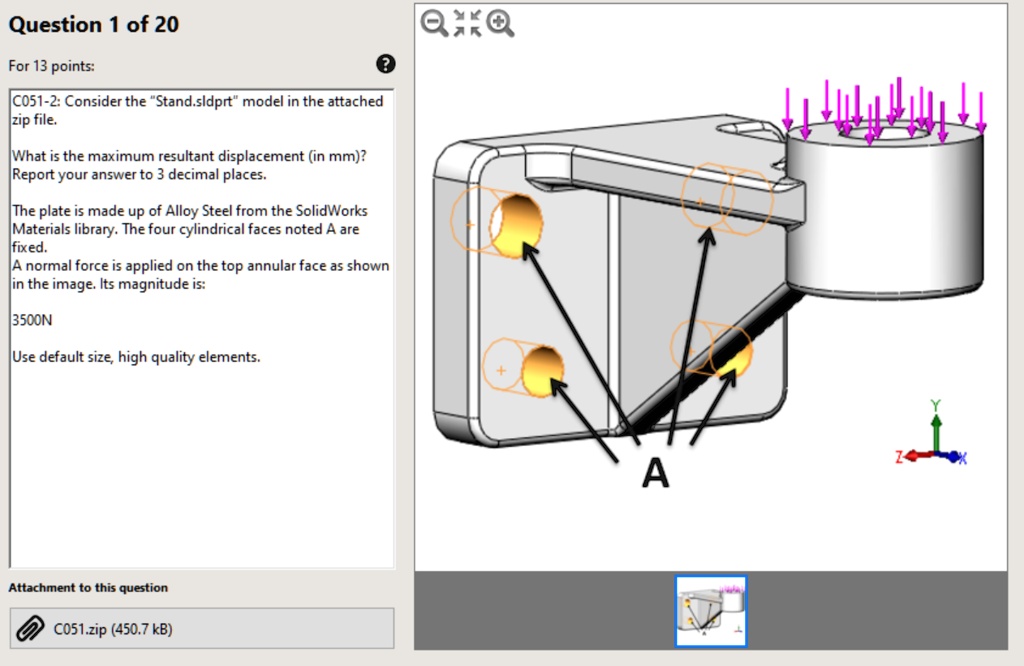Click the coordinate triad origin marker
This screenshot has width=1024, height=666.
(936, 452)
